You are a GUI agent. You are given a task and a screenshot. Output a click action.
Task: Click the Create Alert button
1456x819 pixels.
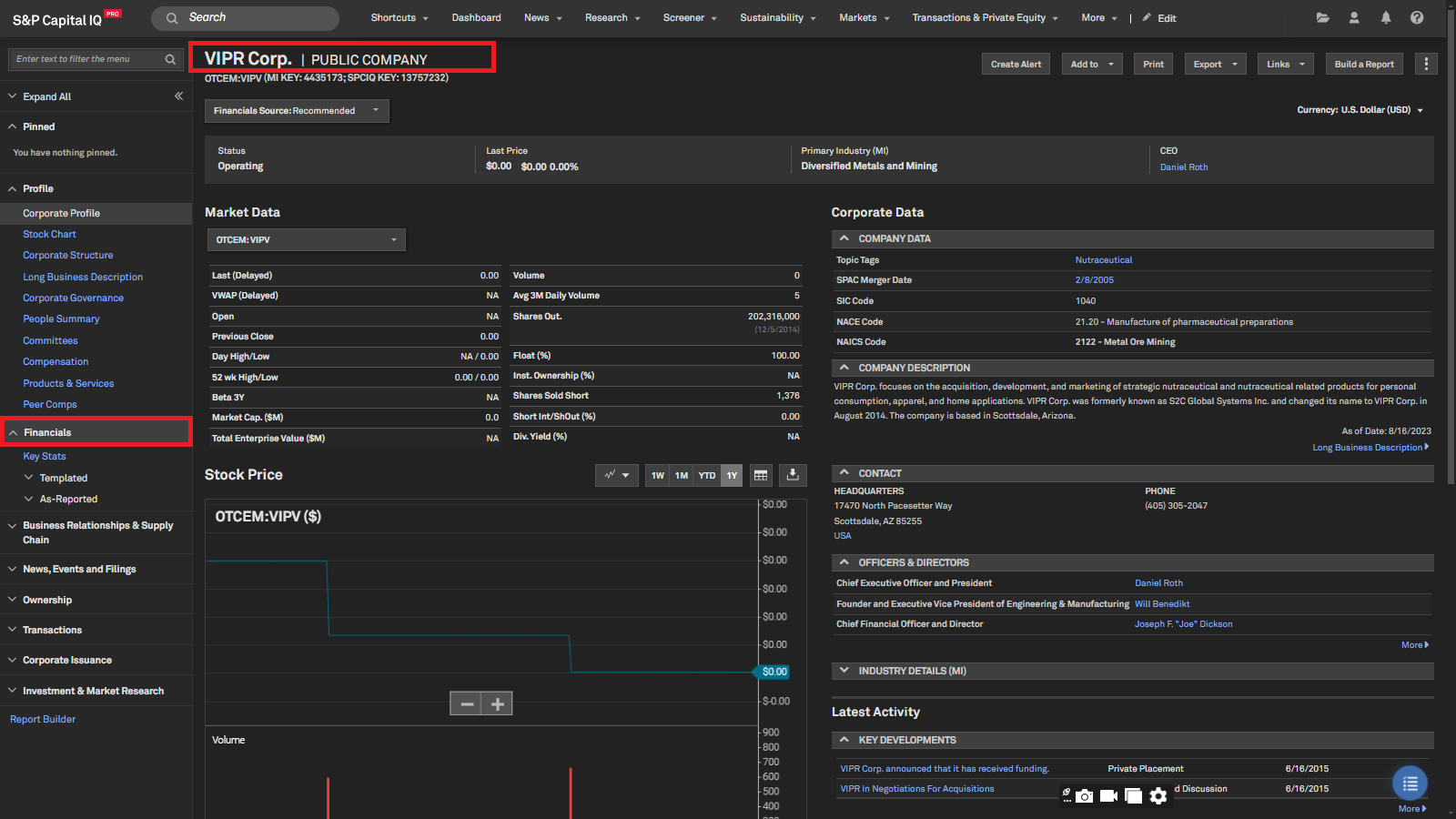coord(1016,64)
